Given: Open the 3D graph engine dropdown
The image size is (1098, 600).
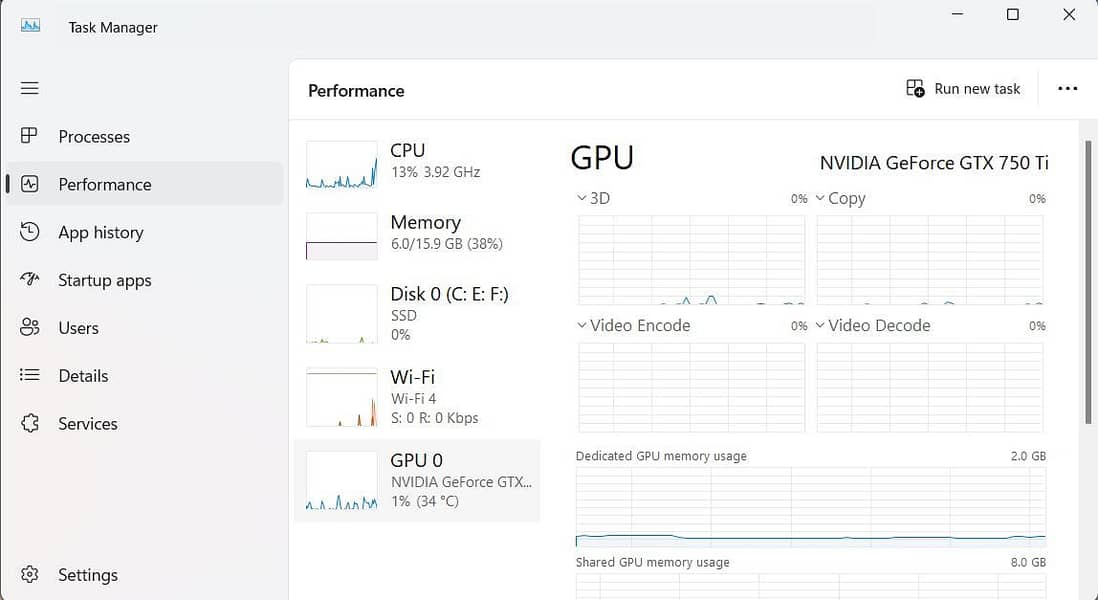Looking at the screenshot, I should coord(583,198).
